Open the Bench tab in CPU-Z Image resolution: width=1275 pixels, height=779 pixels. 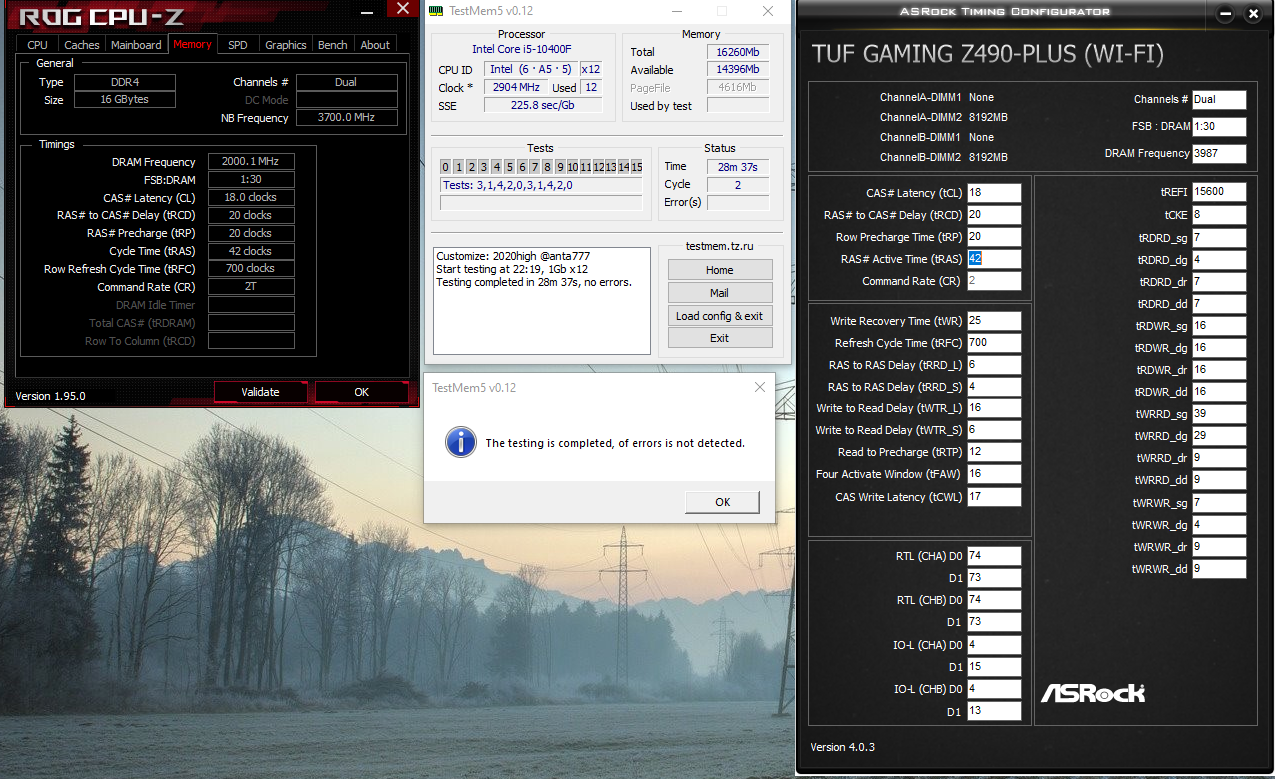tap(333, 45)
